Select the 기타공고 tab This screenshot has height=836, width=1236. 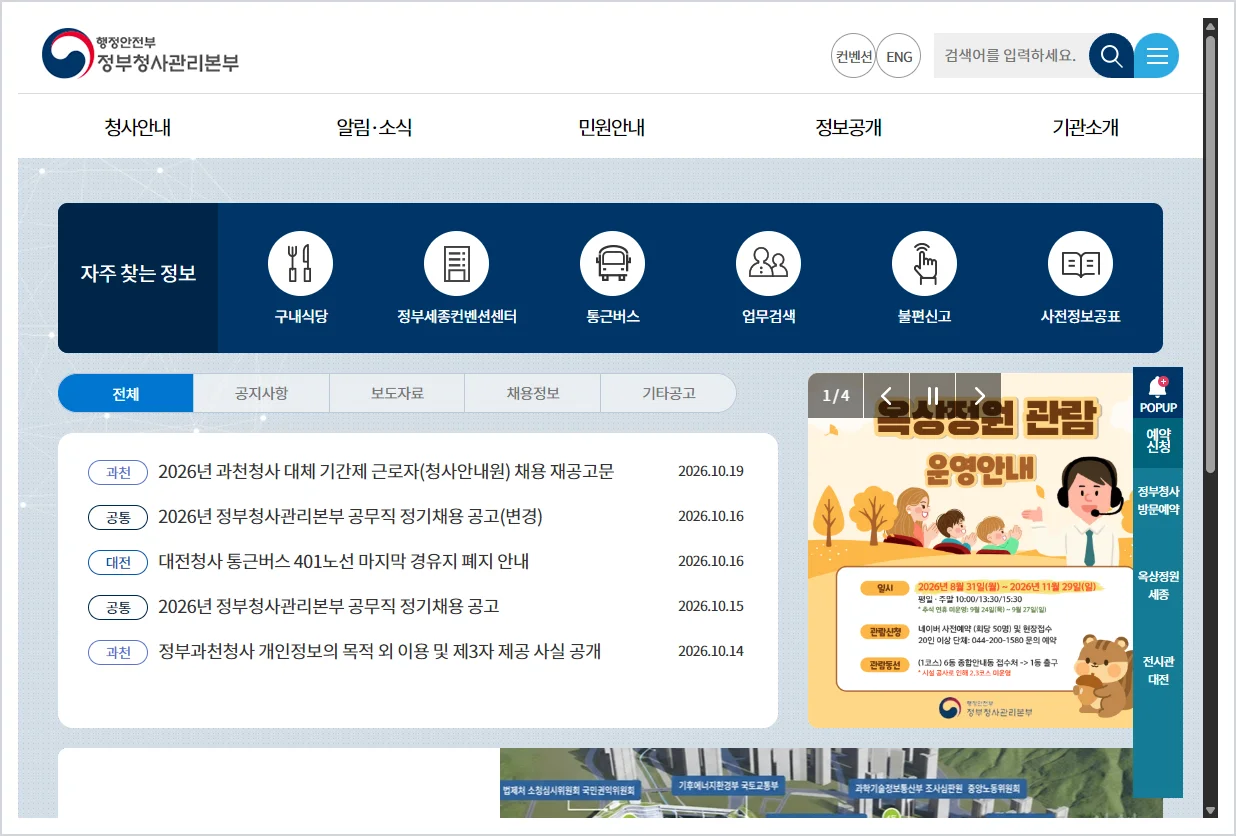pos(668,393)
